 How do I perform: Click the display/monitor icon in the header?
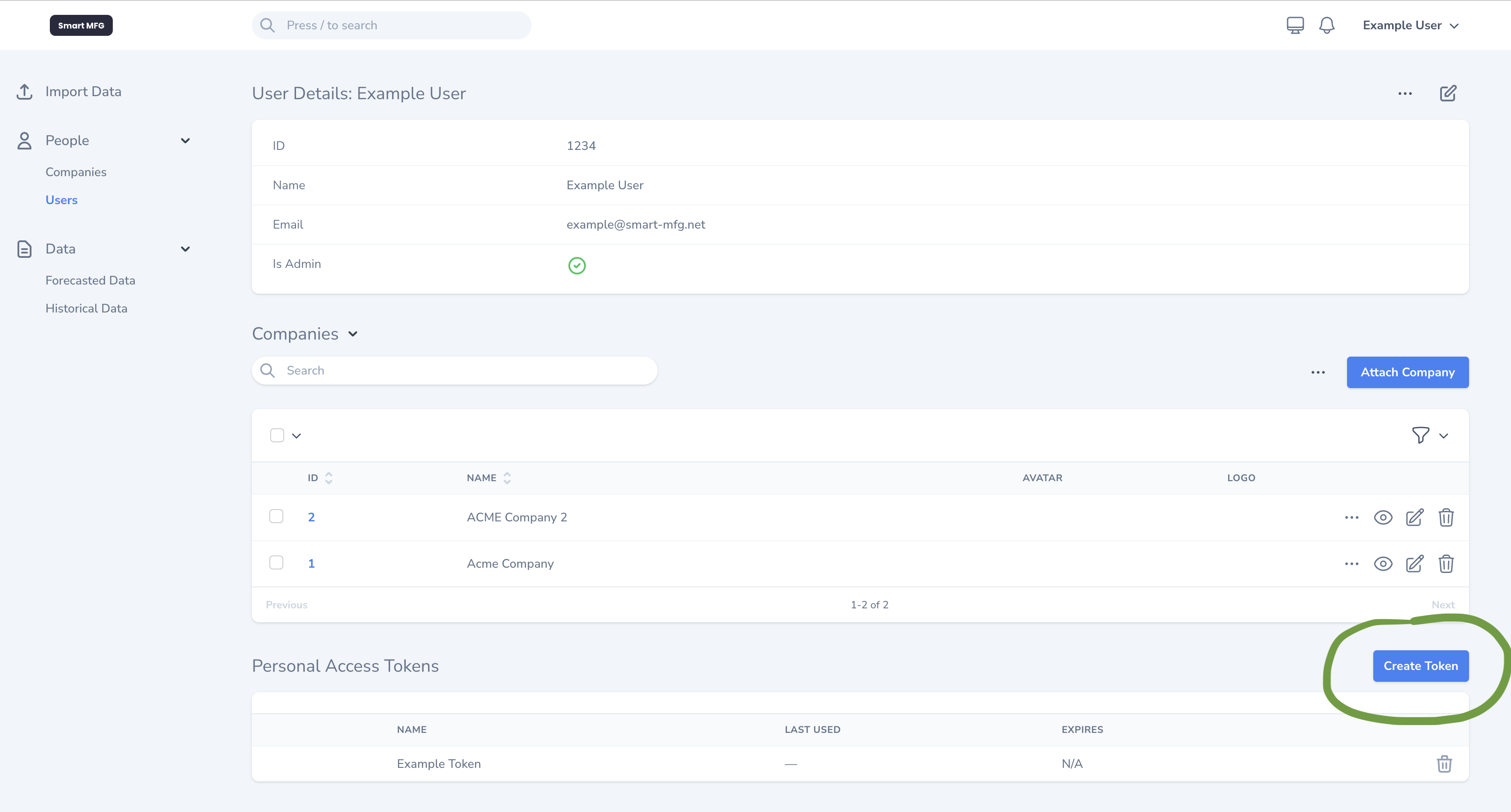coord(1295,24)
